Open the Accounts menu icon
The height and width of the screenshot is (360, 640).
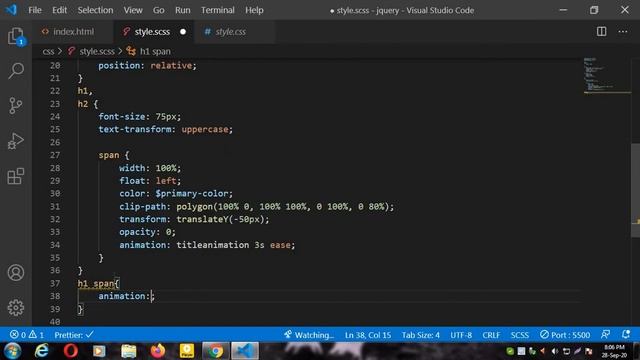tap(16, 272)
